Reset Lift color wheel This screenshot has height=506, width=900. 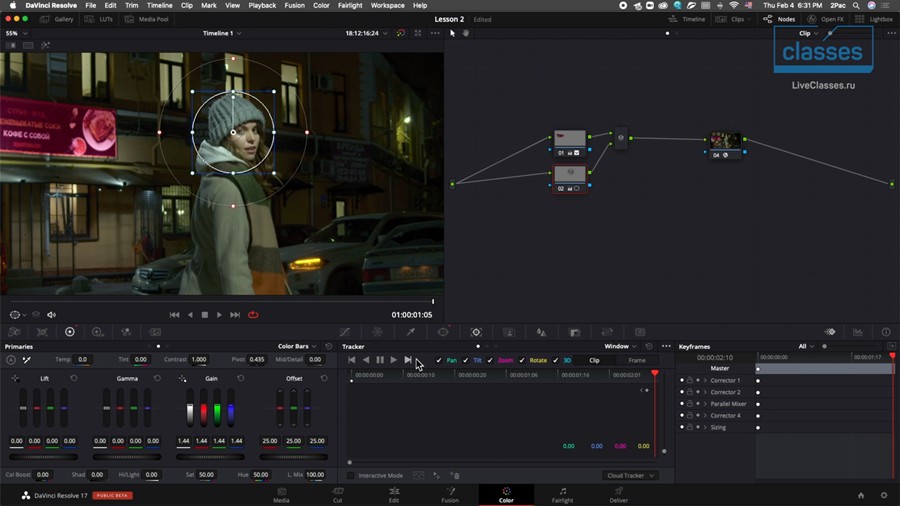pos(73,379)
